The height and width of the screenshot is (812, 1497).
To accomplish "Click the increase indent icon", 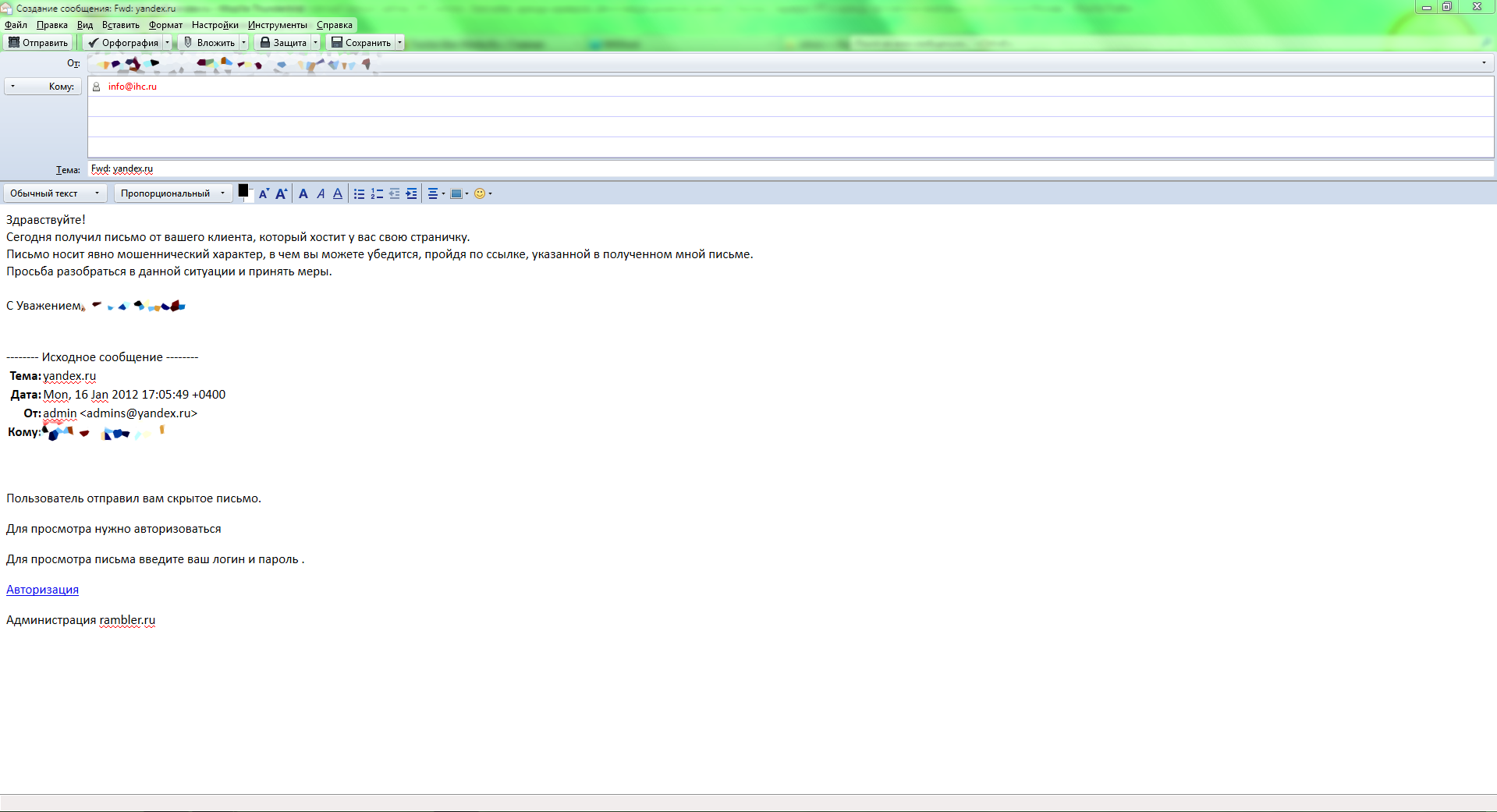I will pos(411,193).
